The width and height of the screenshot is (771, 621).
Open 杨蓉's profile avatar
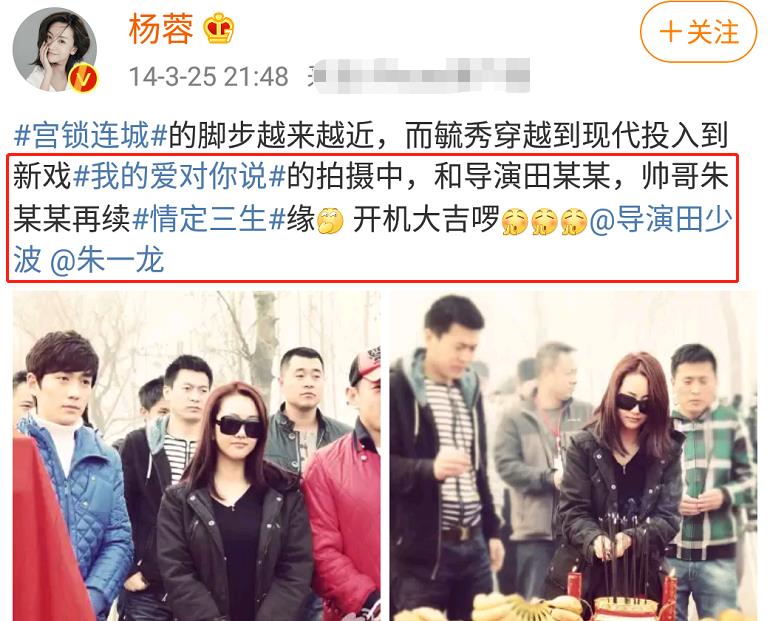pos(54,50)
